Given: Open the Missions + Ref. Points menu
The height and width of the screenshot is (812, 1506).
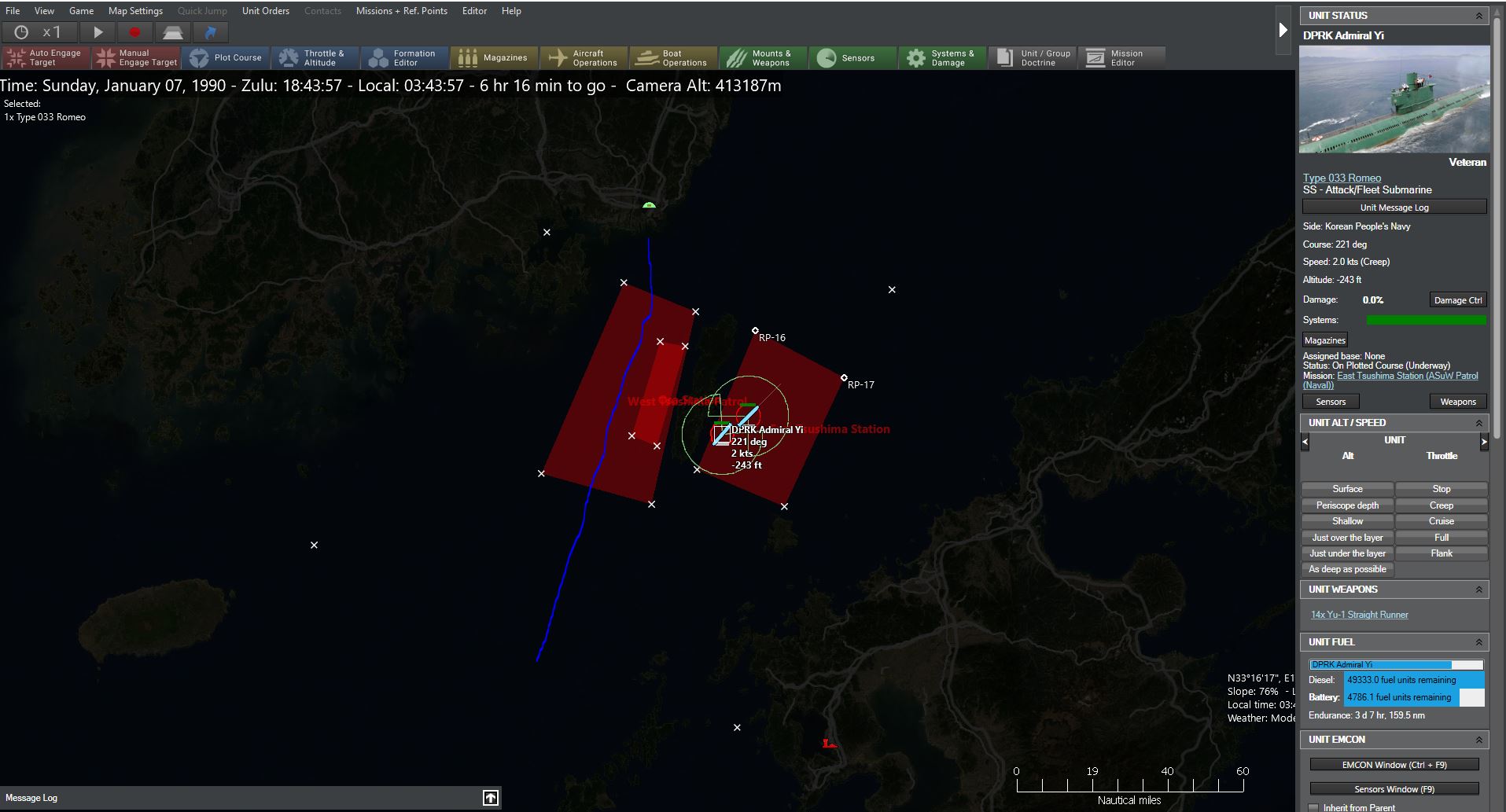Looking at the screenshot, I should [402, 11].
